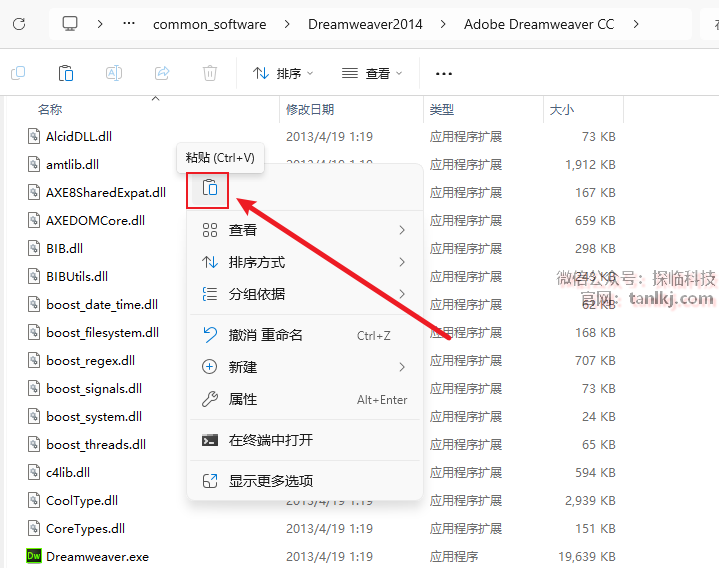Click the 2,939 KB size cell
Image resolution: width=719 pixels, height=568 pixels.
pyautogui.click(x=590, y=500)
